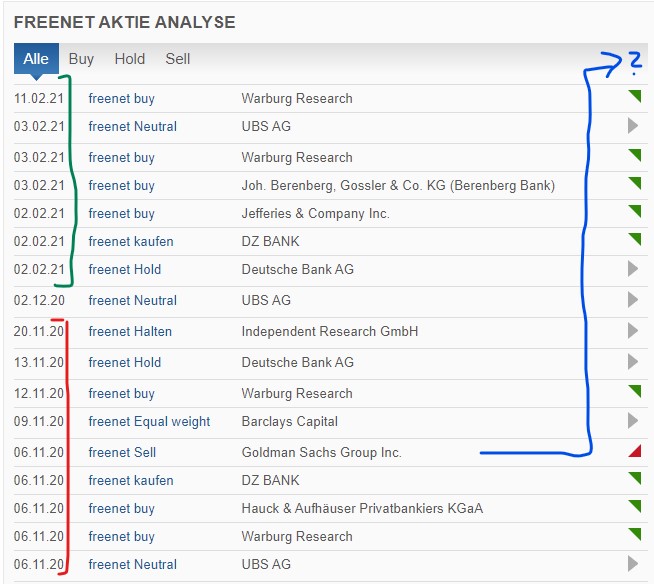
Task: Open freenet Halten link
Action: pos(130,332)
